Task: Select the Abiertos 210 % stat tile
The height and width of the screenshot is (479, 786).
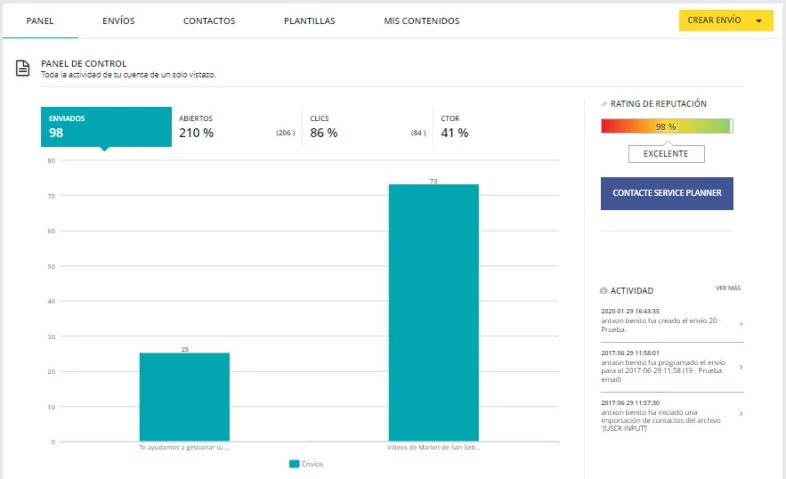Action: 237,127
